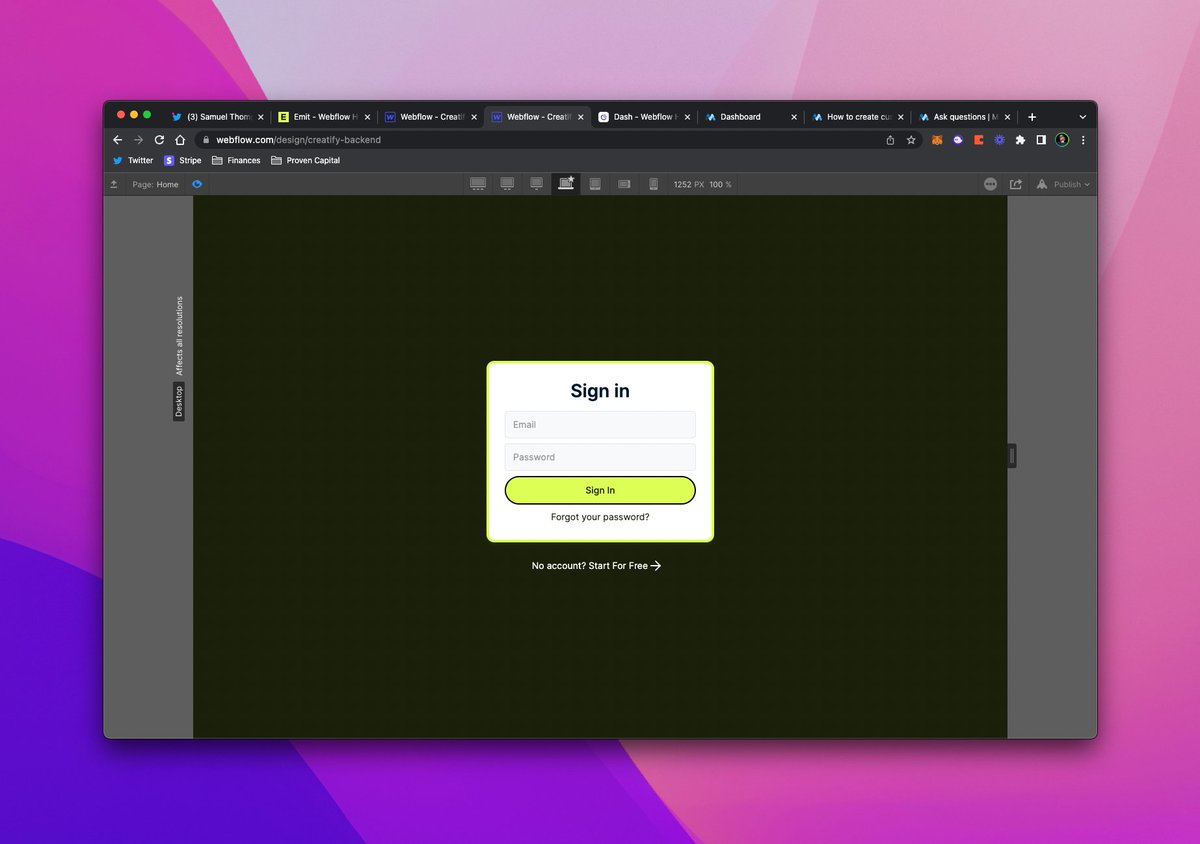Viewport: 1200px width, 844px height.
Task: Go back with the browser back arrow
Action: tap(117, 140)
